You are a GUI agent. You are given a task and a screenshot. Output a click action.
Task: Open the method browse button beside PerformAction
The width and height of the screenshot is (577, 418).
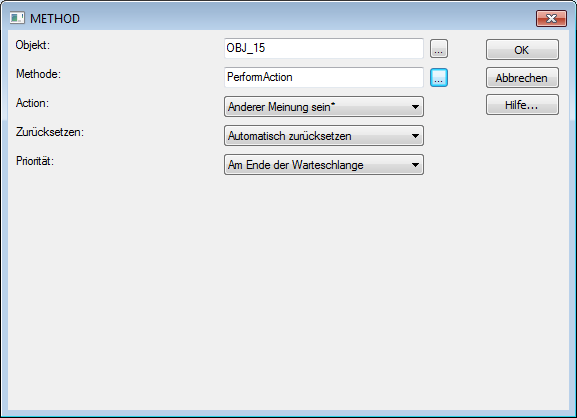tap(439, 78)
